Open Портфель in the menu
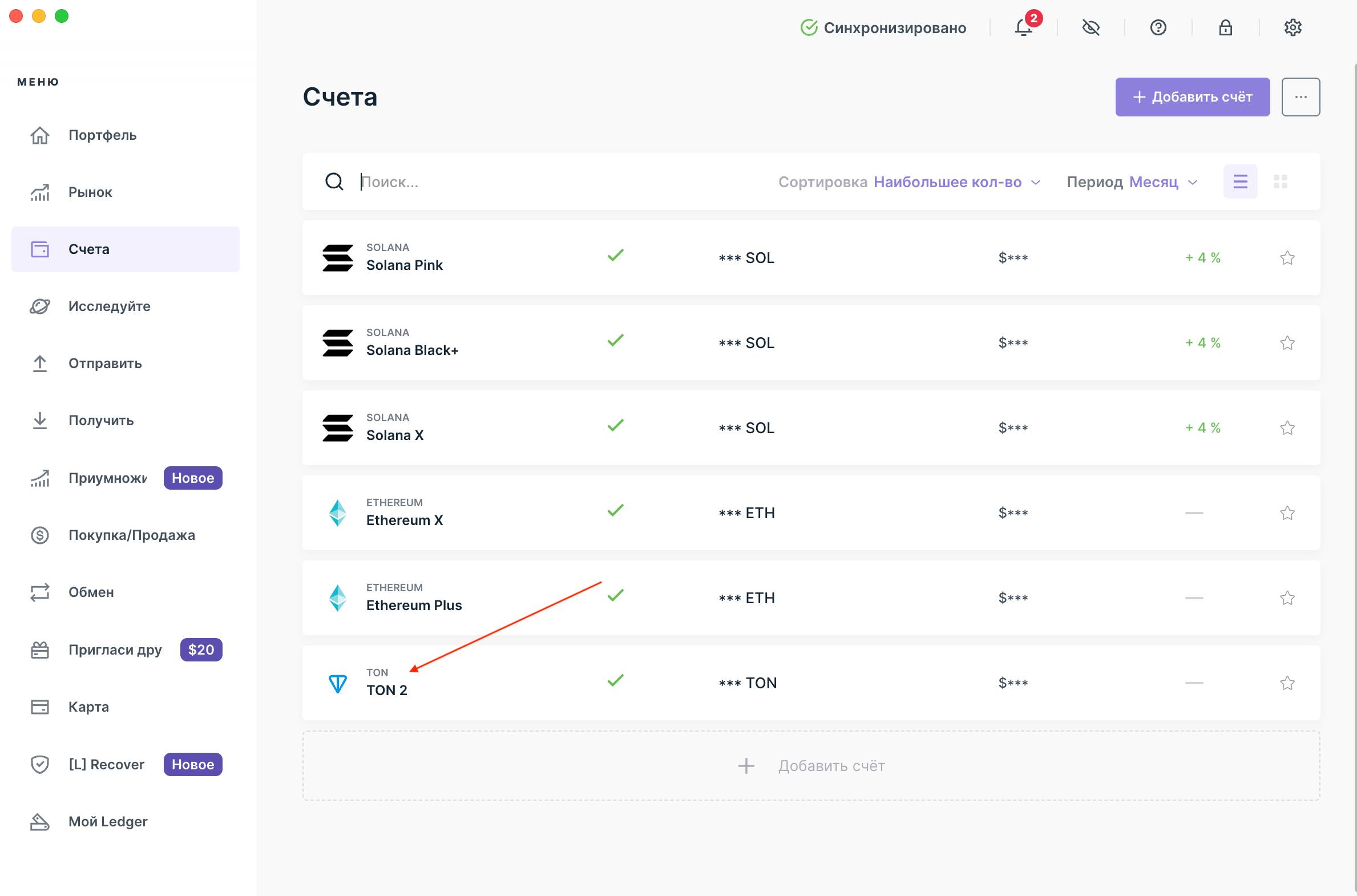1357x896 pixels. tap(126, 135)
